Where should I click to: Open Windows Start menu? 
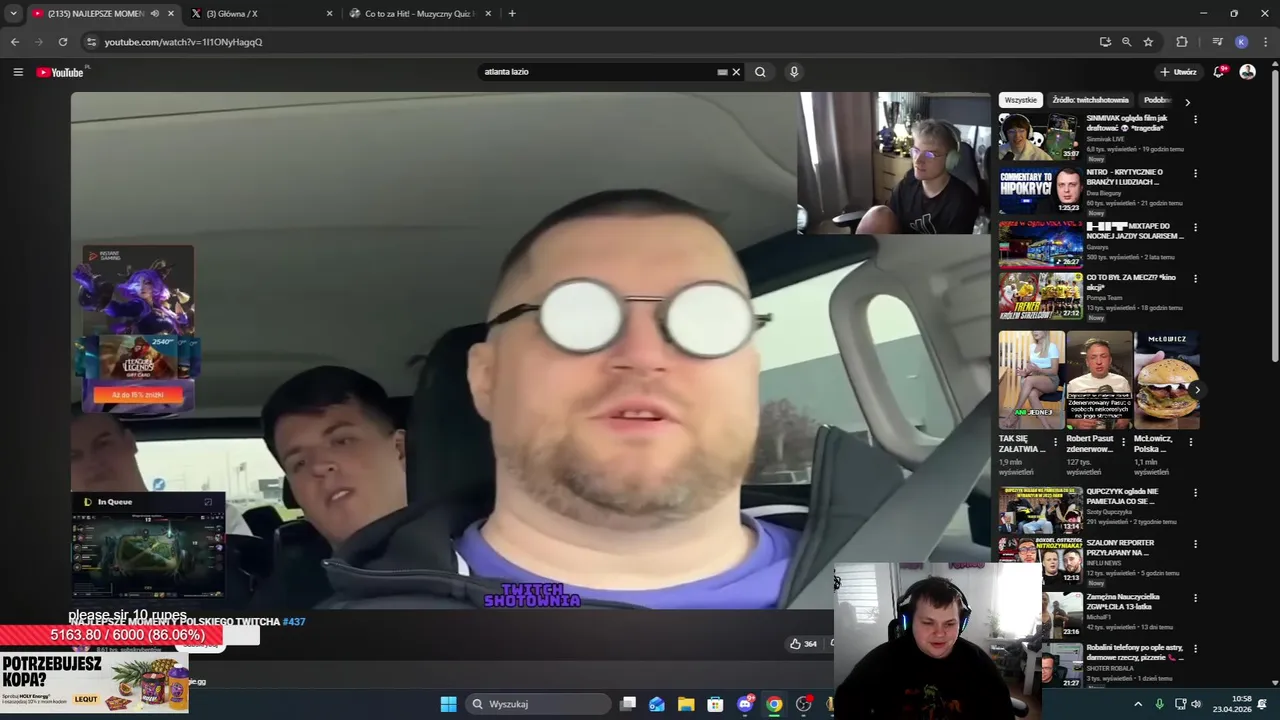point(448,704)
